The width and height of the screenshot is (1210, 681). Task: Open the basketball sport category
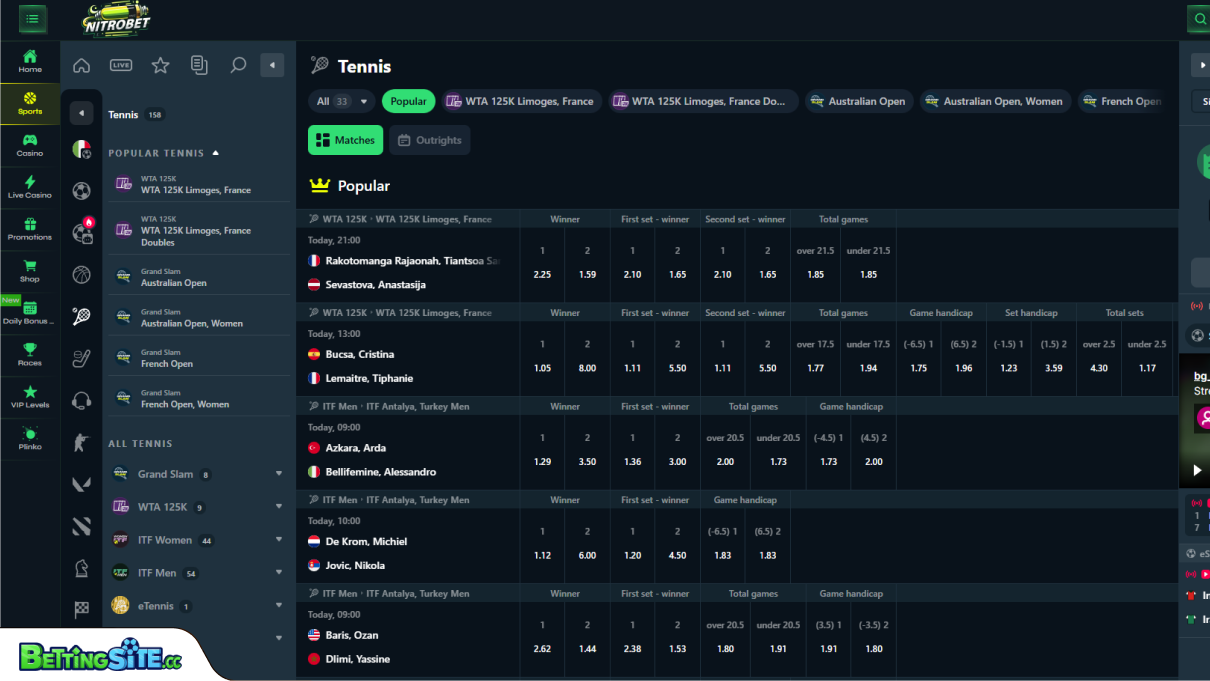click(x=82, y=274)
